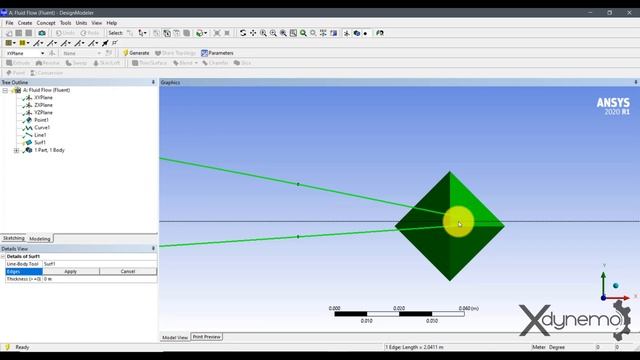The image size is (640, 360).
Task: Switch to the Print Preview tab
Action: click(207, 337)
